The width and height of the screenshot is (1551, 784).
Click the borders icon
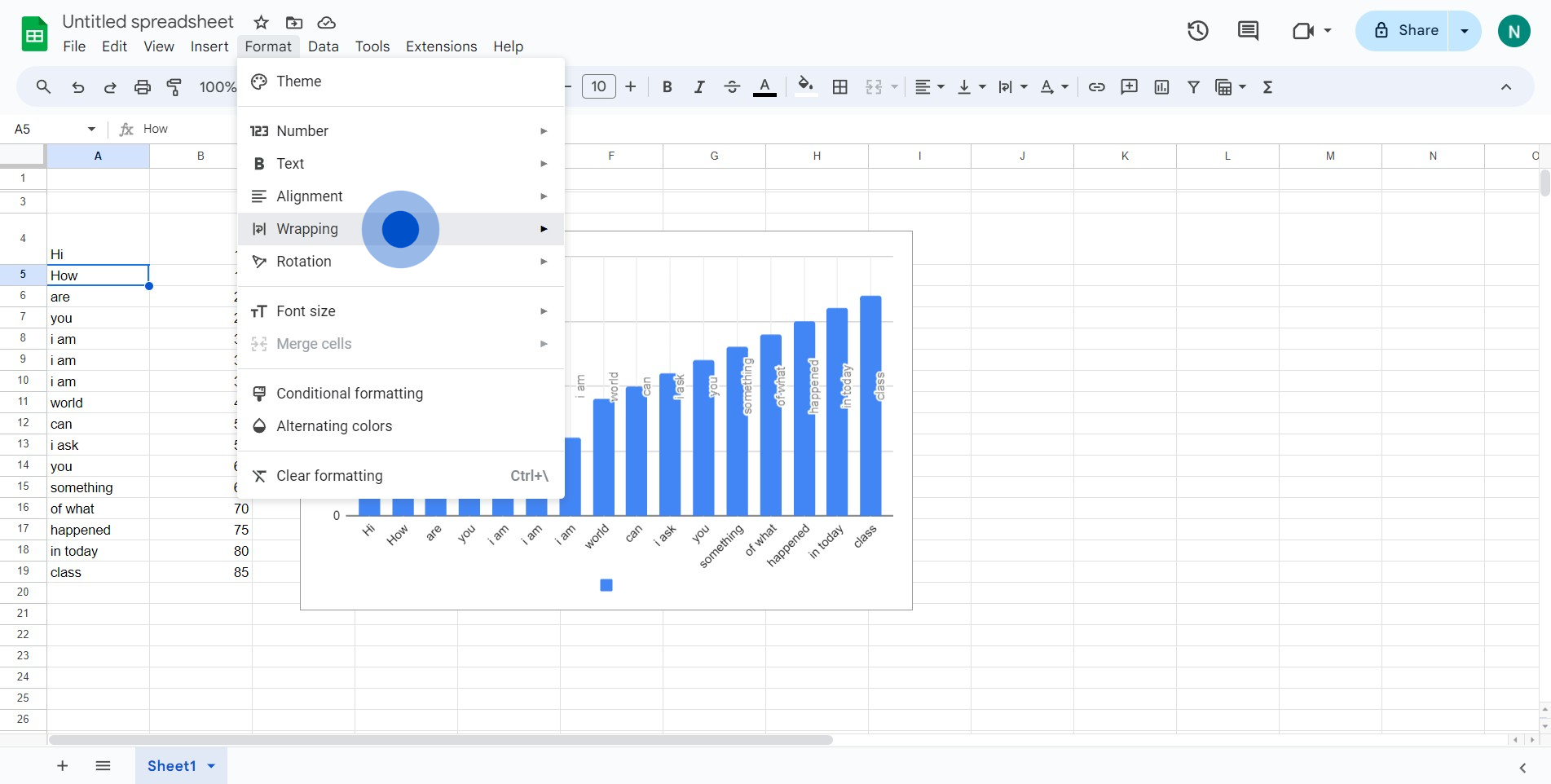840,87
